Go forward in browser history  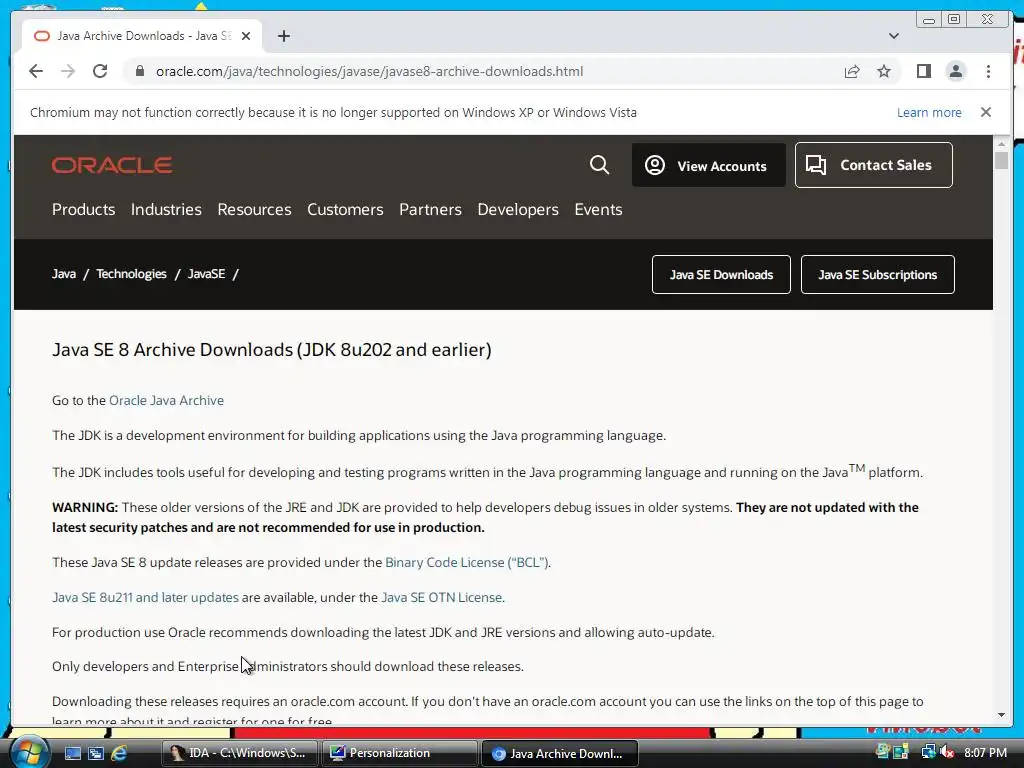point(68,71)
